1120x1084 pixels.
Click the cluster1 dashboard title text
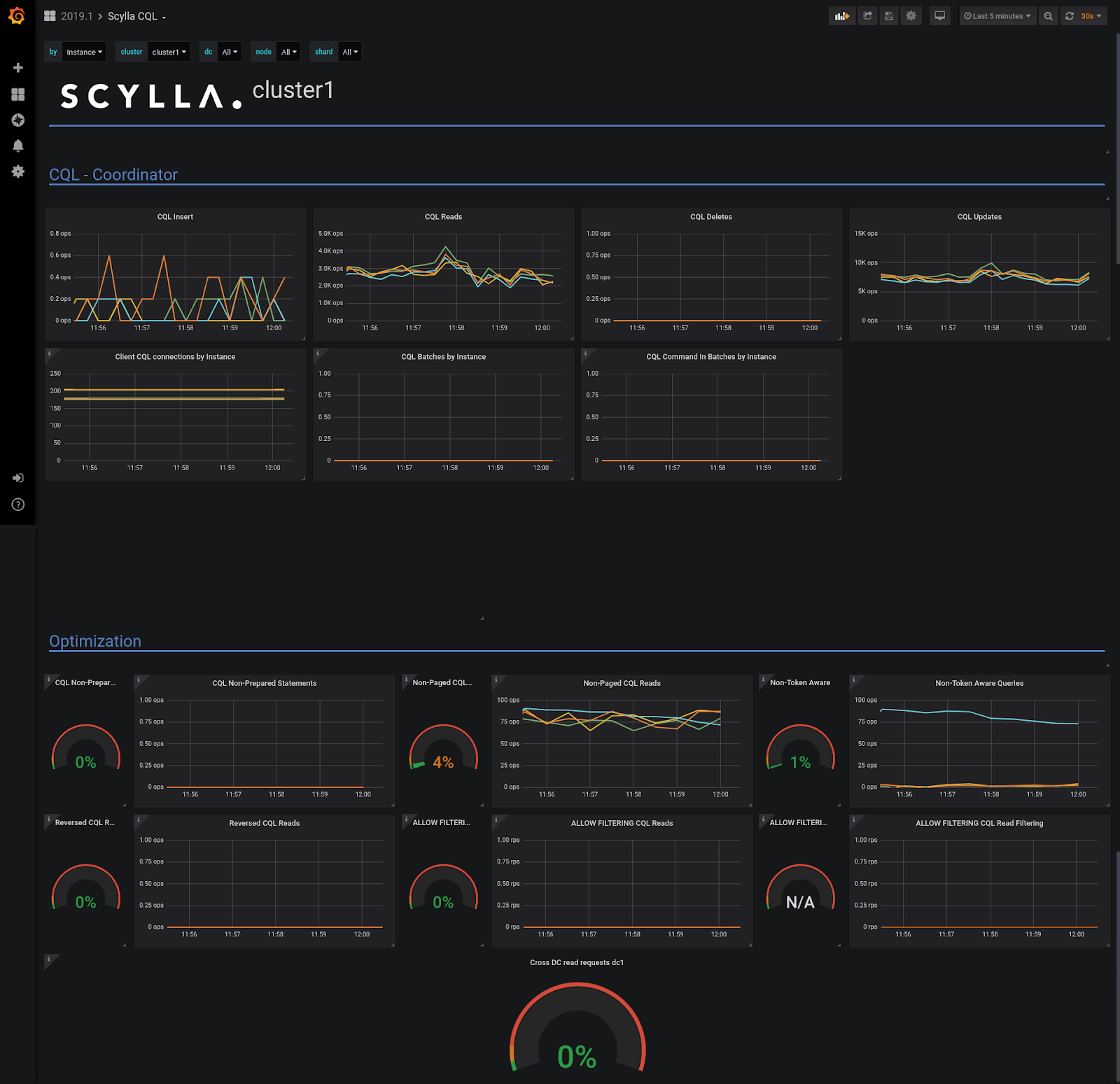[x=293, y=90]
